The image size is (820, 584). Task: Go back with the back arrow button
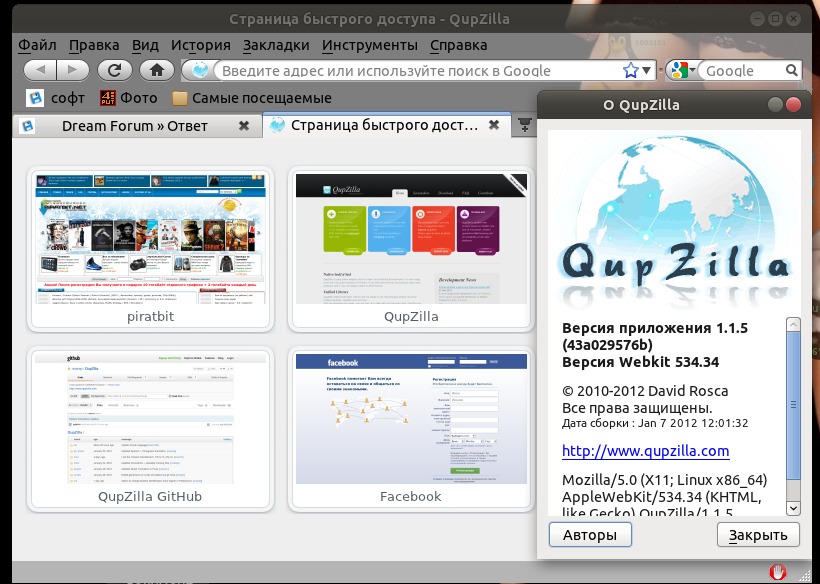pyautogui.click(x=40, y=70)
